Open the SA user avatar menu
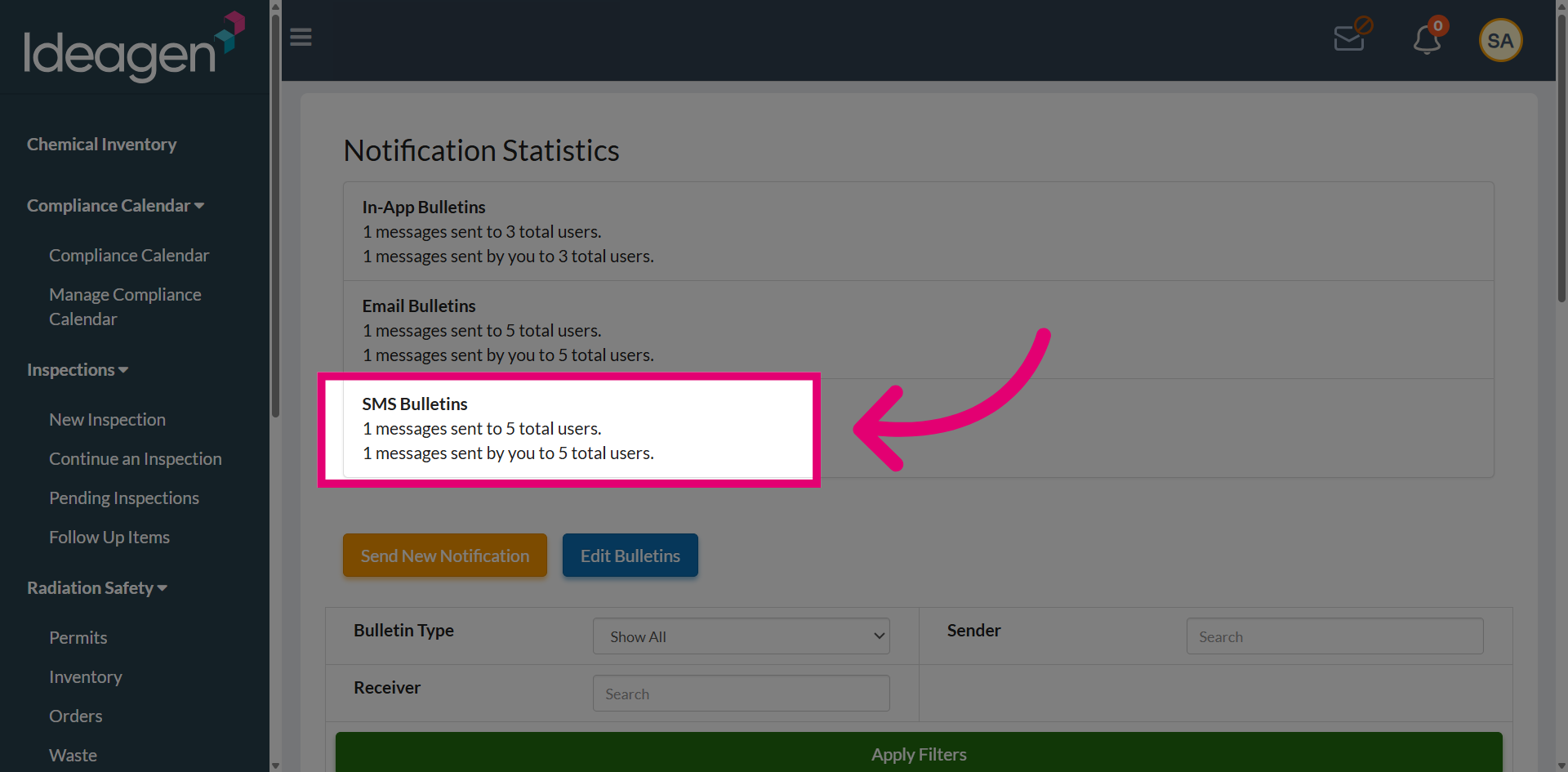The image size is (1568, 772). coord(1500,40)
